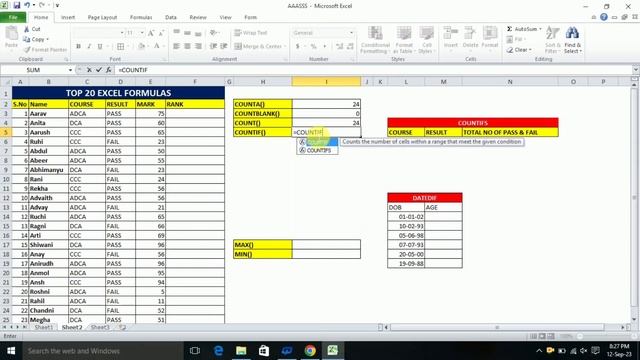Open Find & Select binoculars
The width and height of the screenshot is (640, 360).
click(x=573, y=40)
